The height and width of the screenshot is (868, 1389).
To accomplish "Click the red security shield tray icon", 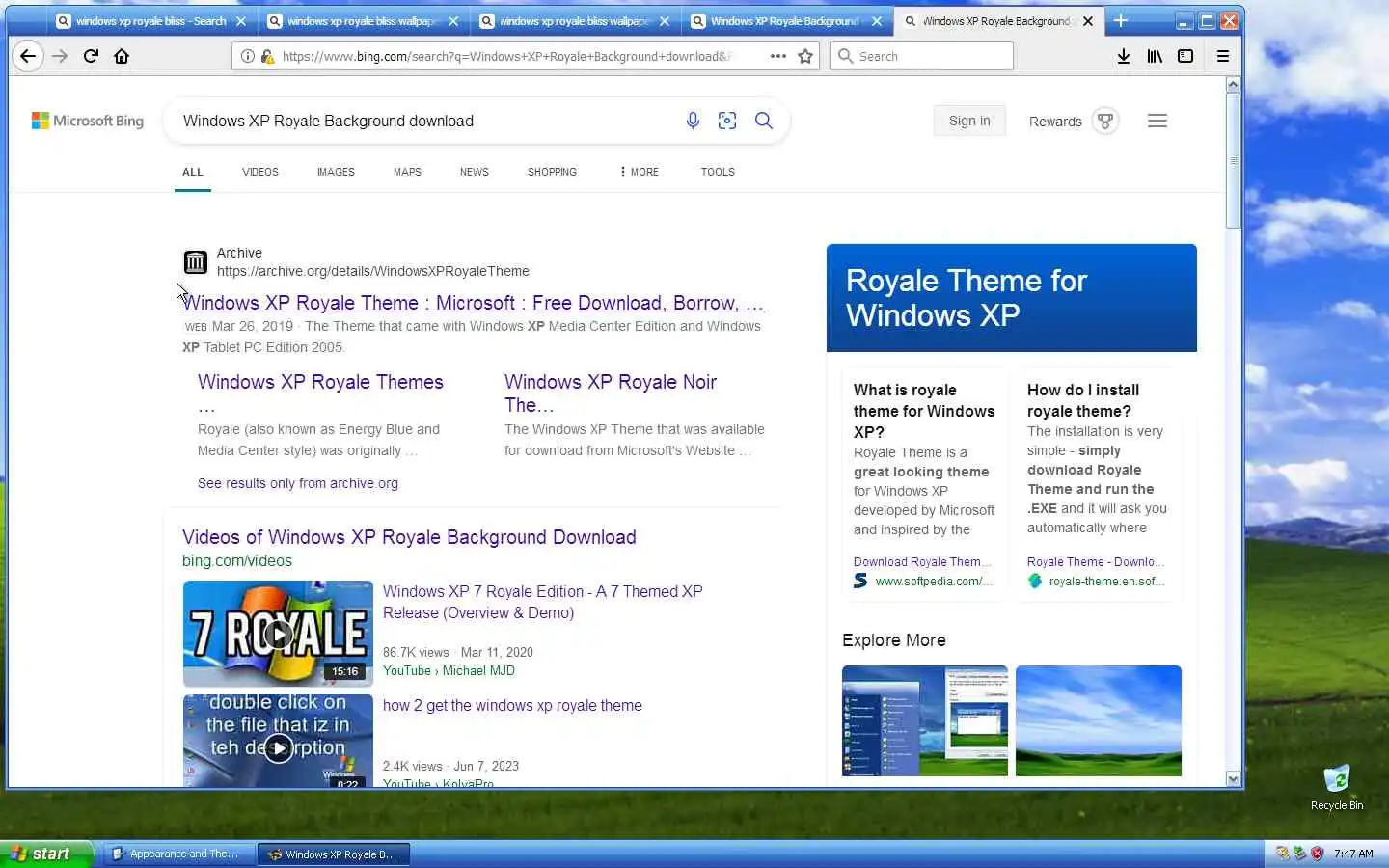I will (1317, 854).
